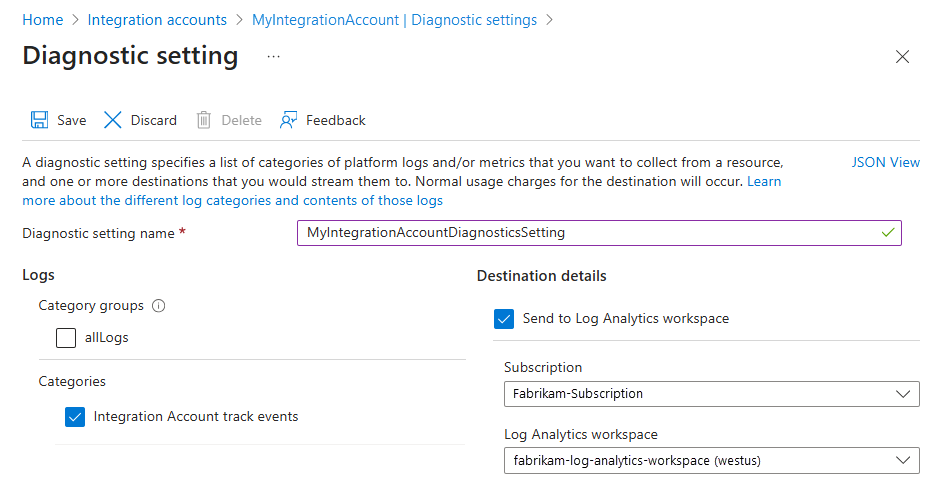
Task: Click the Save disk icon
Action: coord(40,120)
